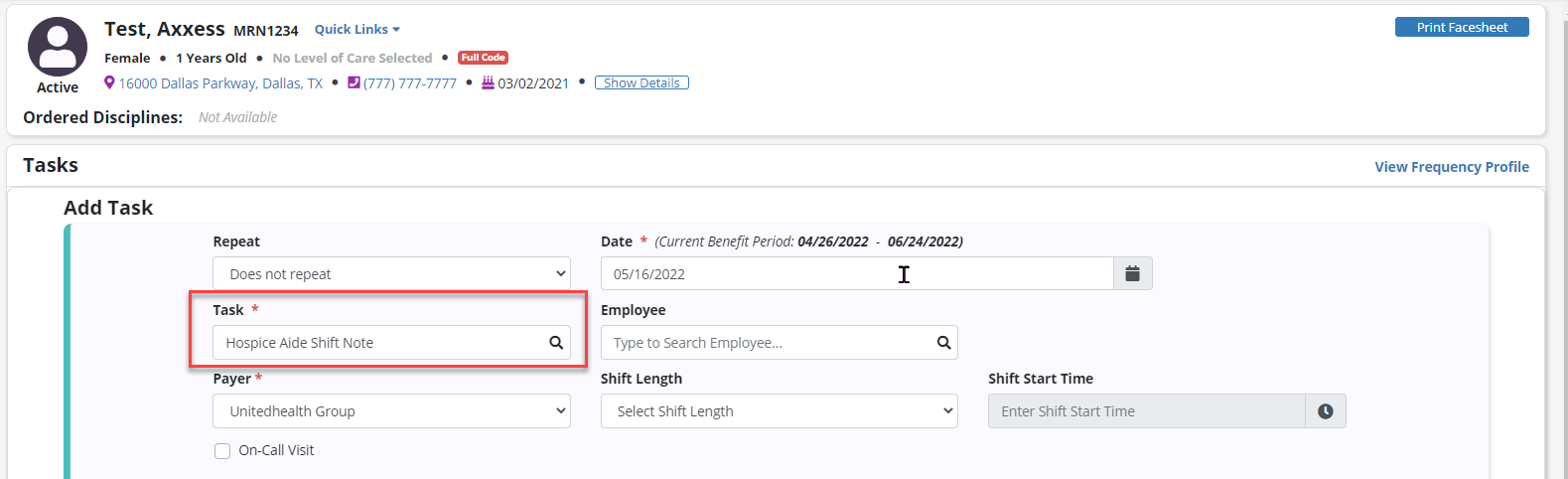The width and height of the screenshot is (1568, 479).
Task: Click the Employee search magnifier icon
Action: pos(943,343)
